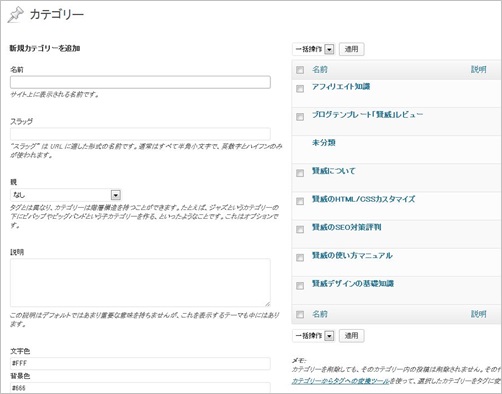
Task: Tick the select-all checkbox in the top header row
Action: (300, 70)
